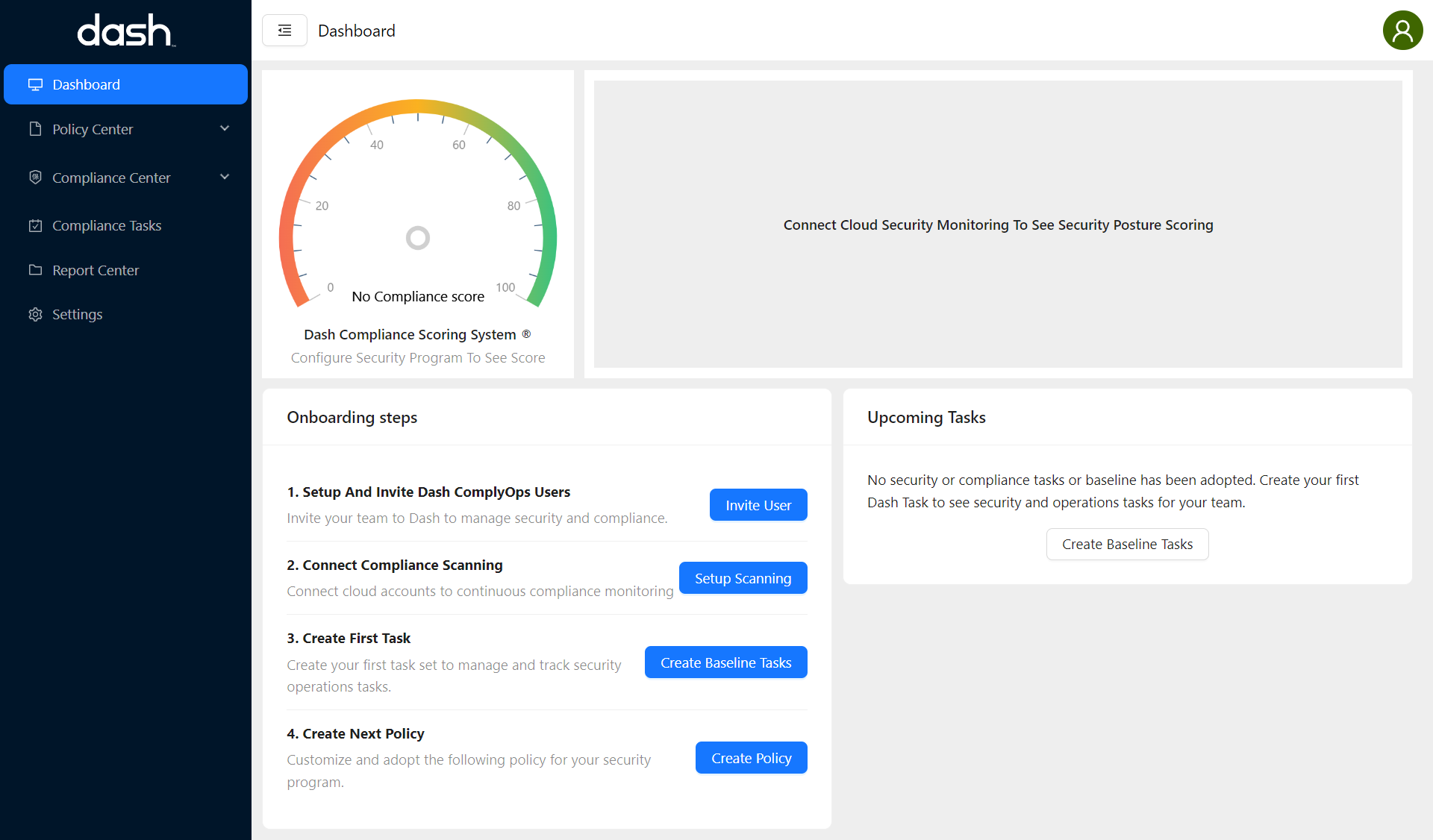The image size is (1433, 840).
Task: Click the Settings gear icon
Action: pyautogui.click(x=35, y=314)
